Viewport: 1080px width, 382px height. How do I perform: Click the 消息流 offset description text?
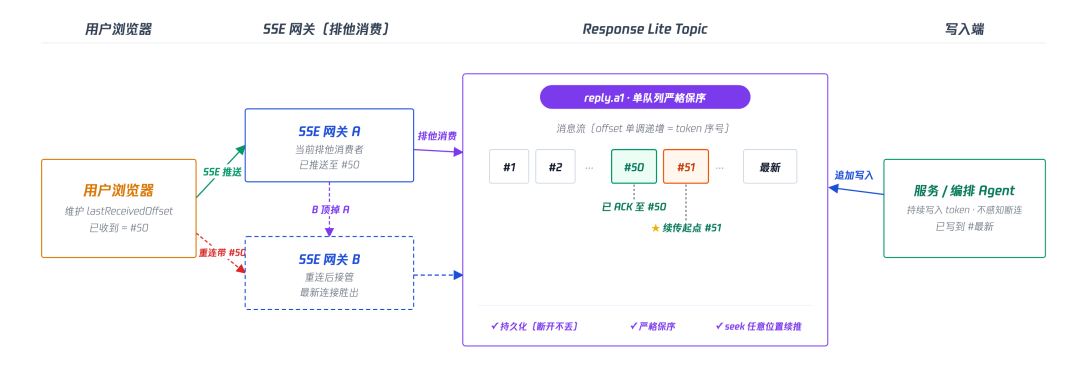(643, 129)
